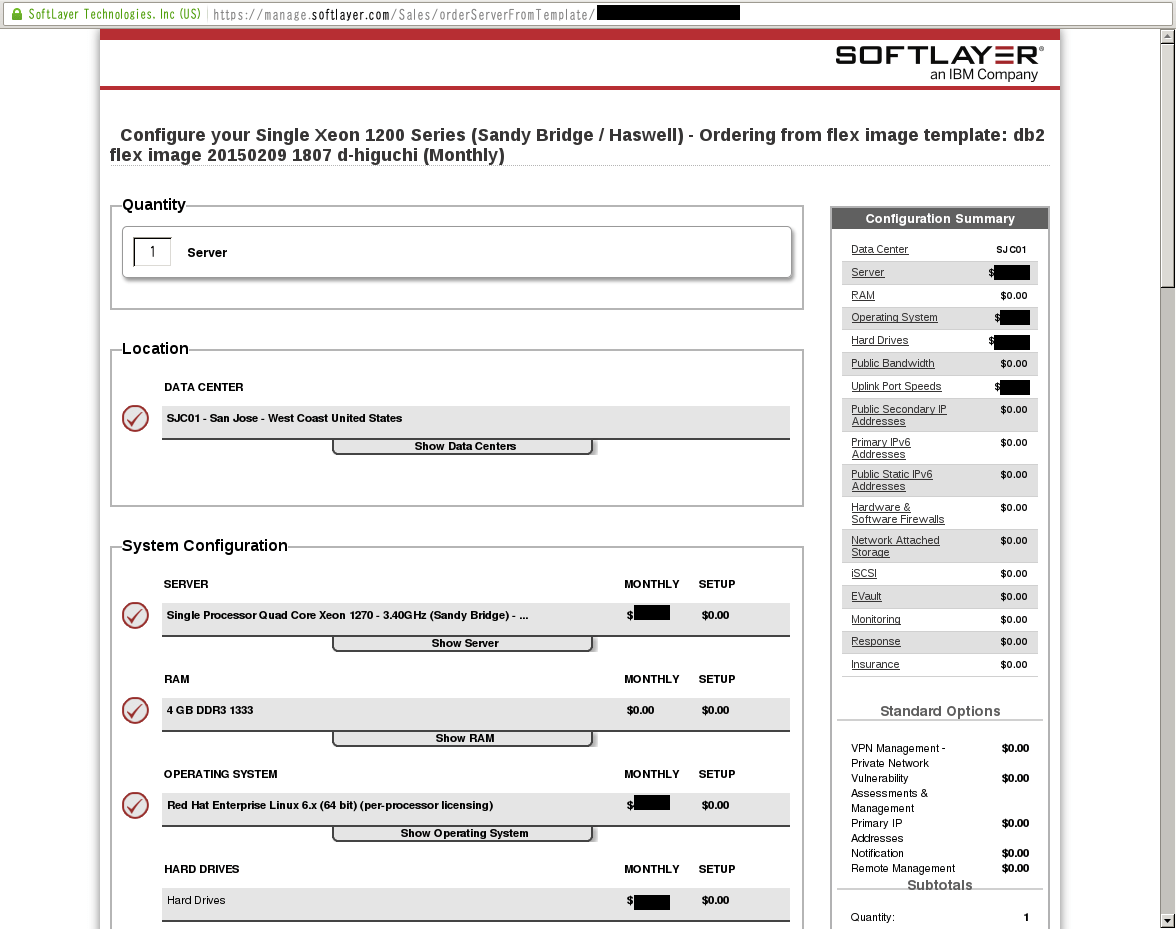Click Vulnerability Assessments & Management text

pos(890,793)
